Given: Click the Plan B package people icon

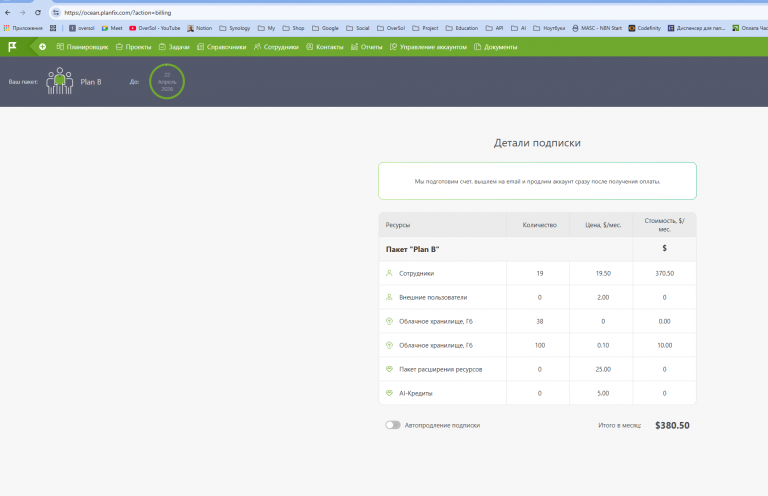Looking at the screenshot, I should [60, 81].
